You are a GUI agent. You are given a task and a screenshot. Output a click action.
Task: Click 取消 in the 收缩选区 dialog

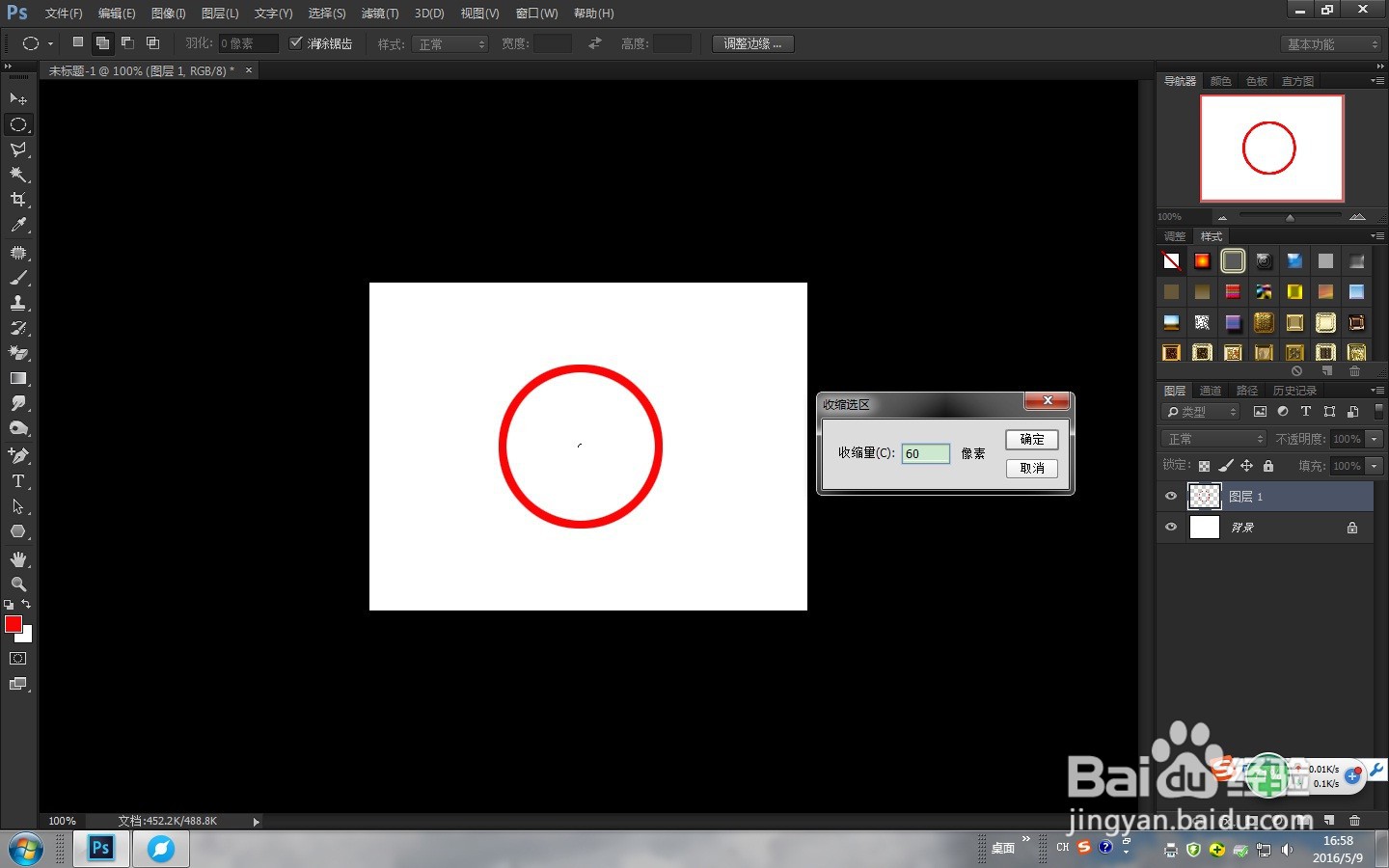click(1032, 469)
